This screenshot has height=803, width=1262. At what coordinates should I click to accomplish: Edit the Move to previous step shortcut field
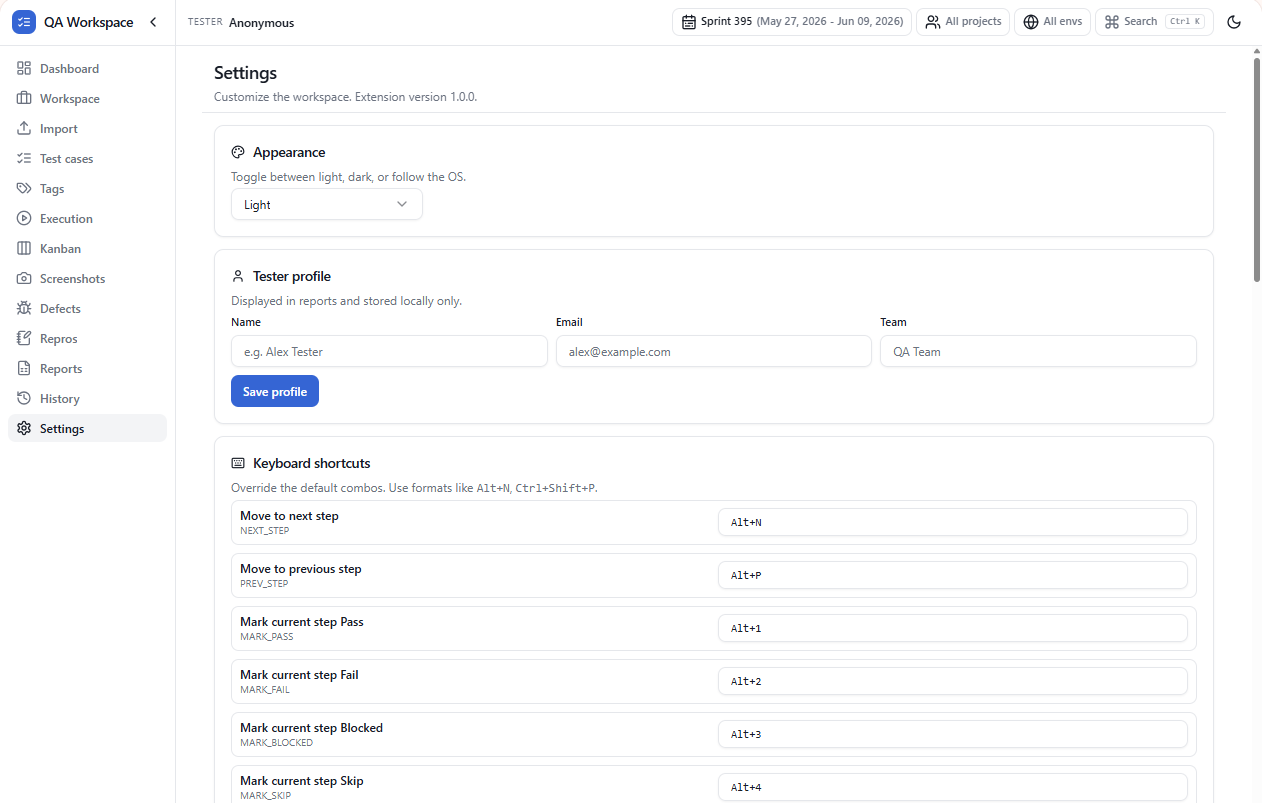click(x=953, y=575)
